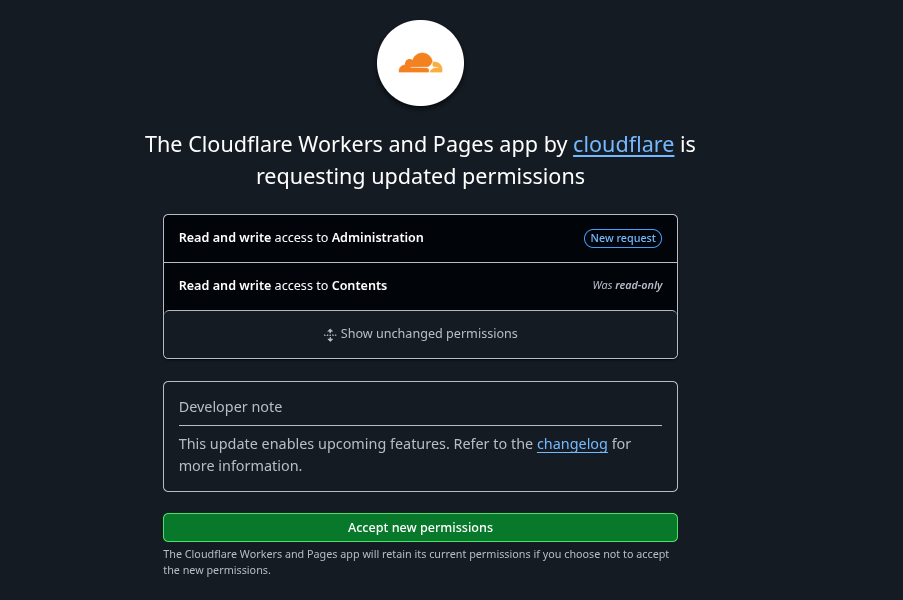Image resolution: width=903 pixels, height=600 pixels.
Task: Click the requesting updated permissions heading line
Action: click(420, 177)
